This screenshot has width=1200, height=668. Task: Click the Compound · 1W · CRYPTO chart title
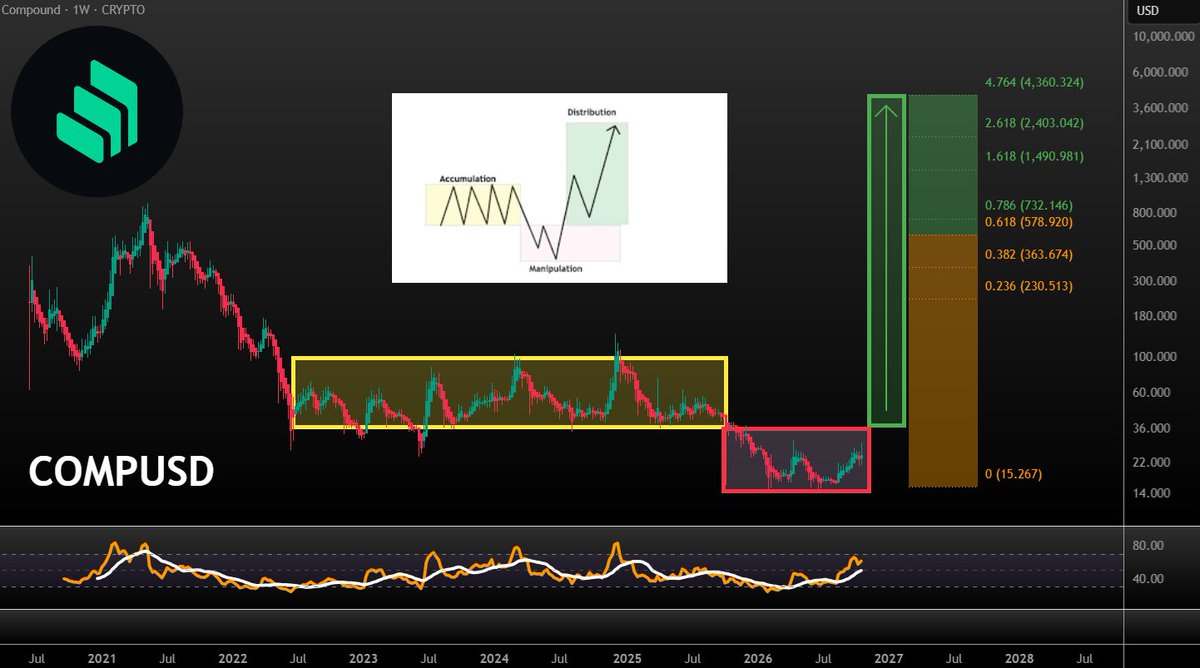74,9
